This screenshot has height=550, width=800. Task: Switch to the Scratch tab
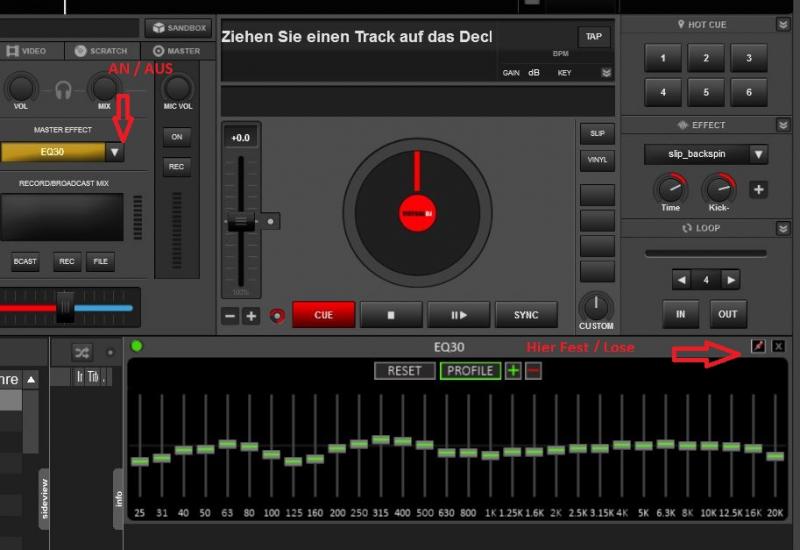click(x=101, y=51)
